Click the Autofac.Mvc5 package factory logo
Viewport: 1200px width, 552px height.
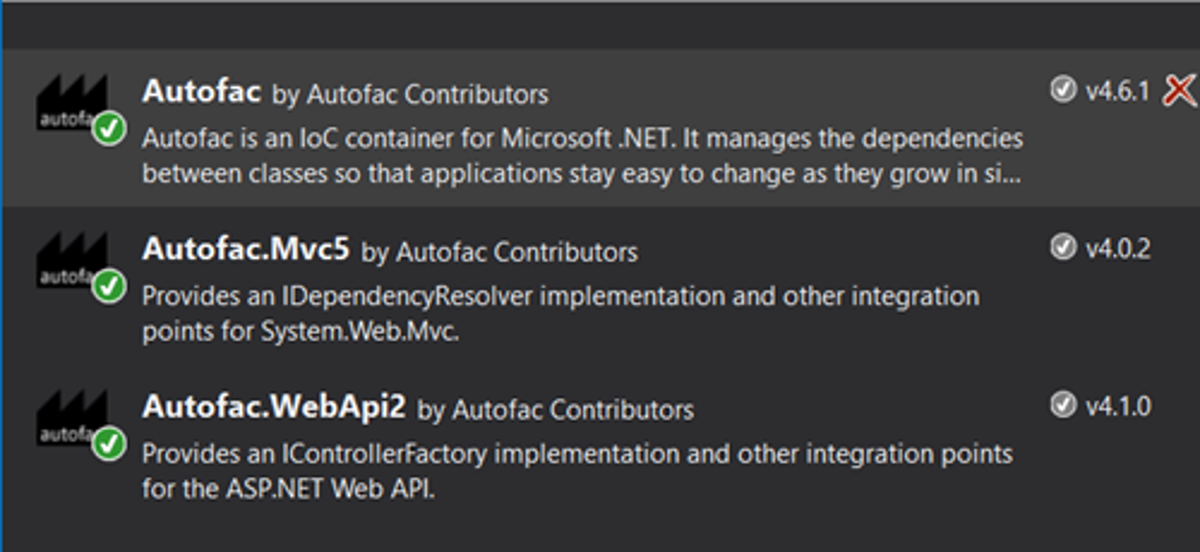(x=72, y=261)
